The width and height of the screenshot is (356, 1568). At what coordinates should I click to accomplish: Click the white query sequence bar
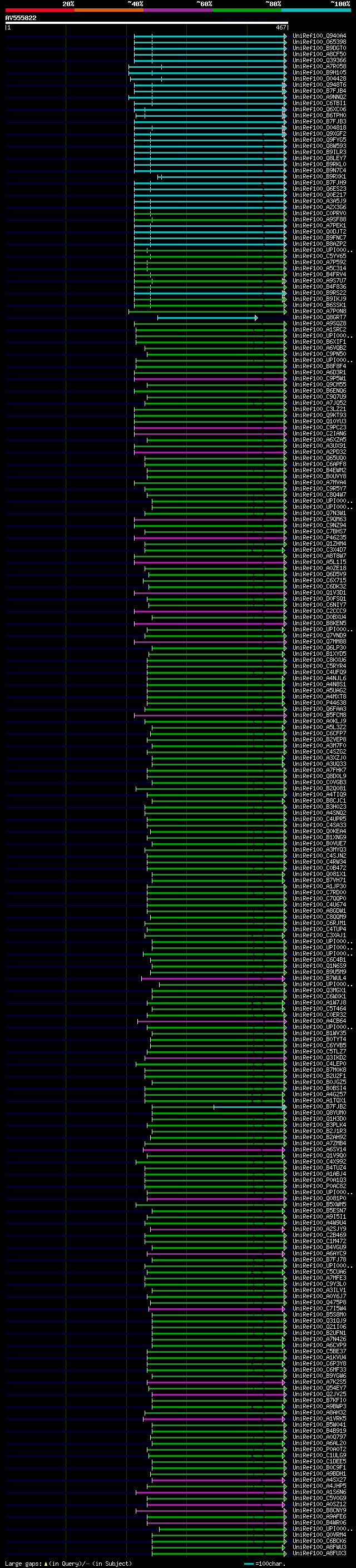click(x=147, y=23)
